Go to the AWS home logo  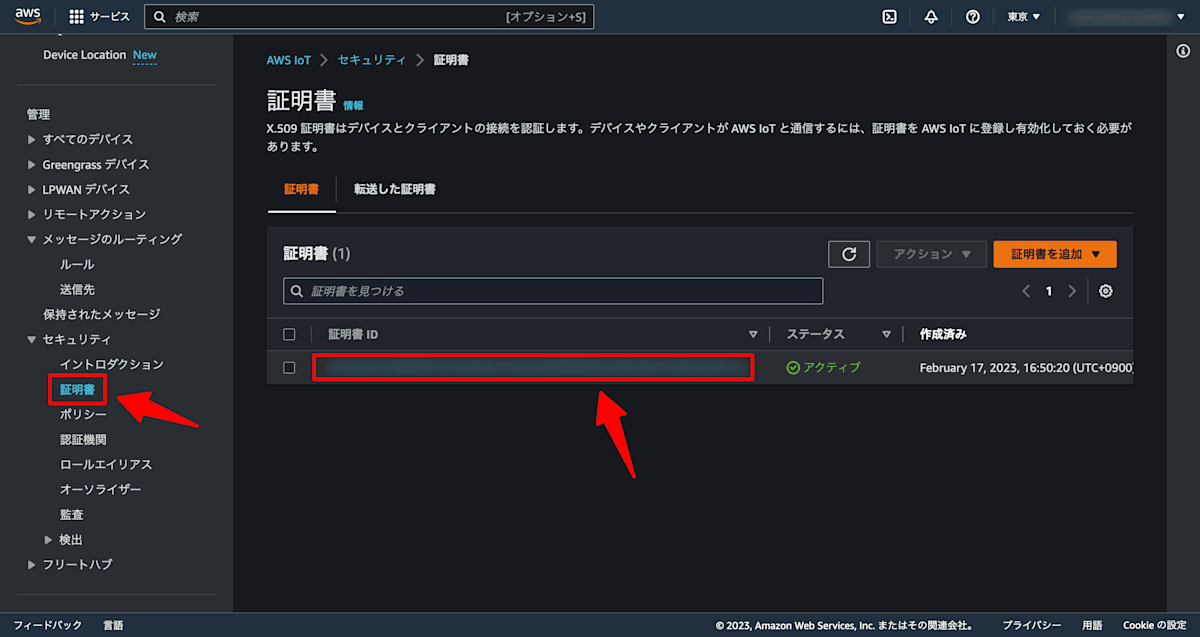click(x=27, y=16)
